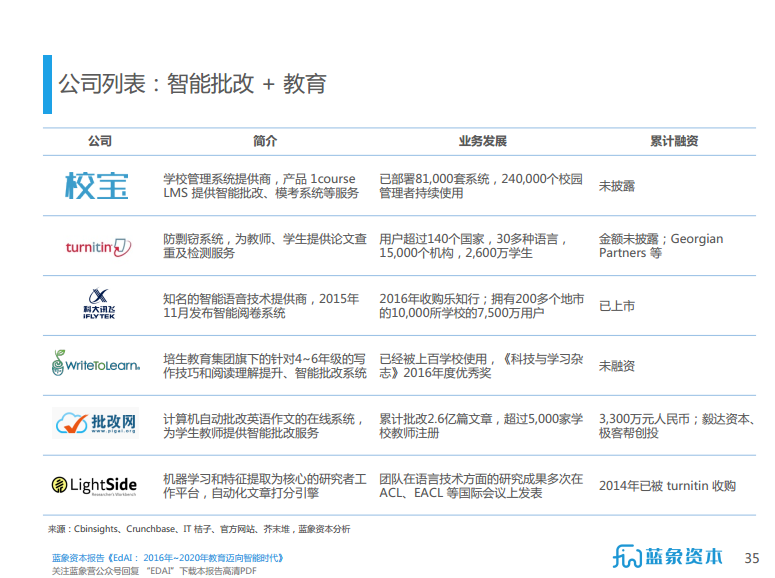
Task: Select footer text 关注蓝象营公众号回复 EDAI
Action: point(154,571)
